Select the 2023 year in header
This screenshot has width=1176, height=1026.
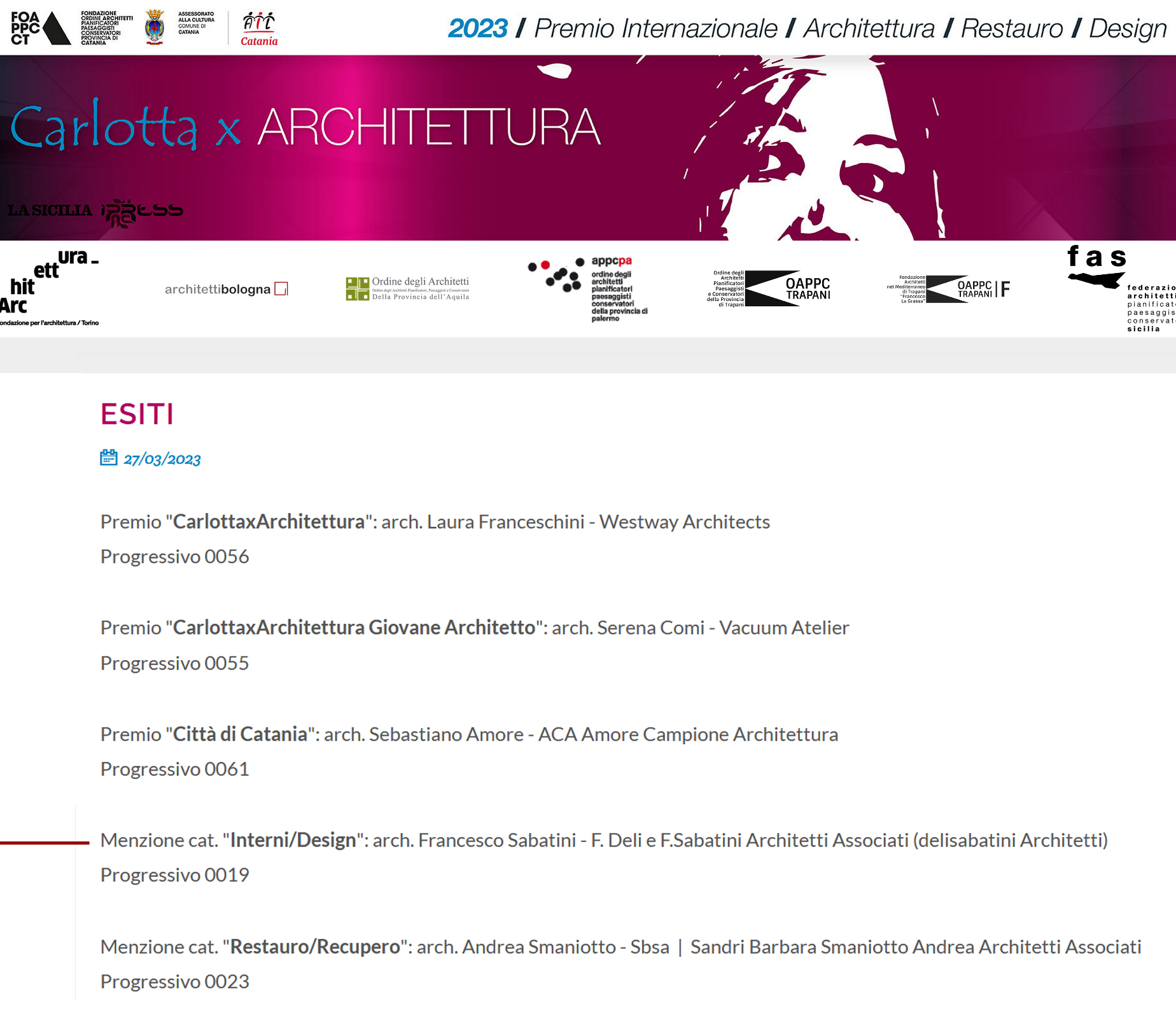pyautogui.click(x=477, y=29)
